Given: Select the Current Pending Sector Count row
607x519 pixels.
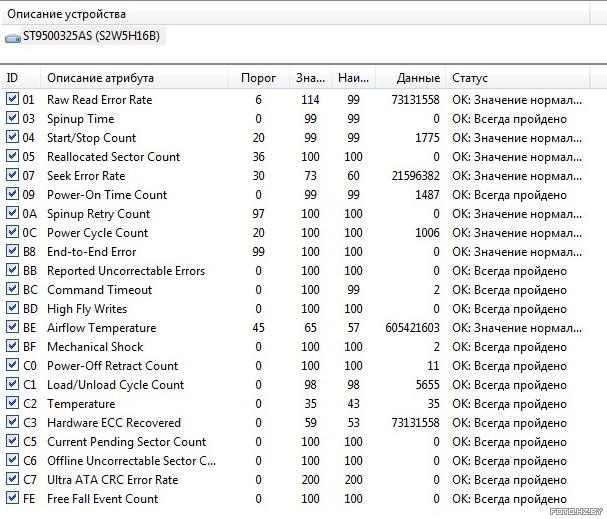Looking at the screenshot, I should [126, 442].
